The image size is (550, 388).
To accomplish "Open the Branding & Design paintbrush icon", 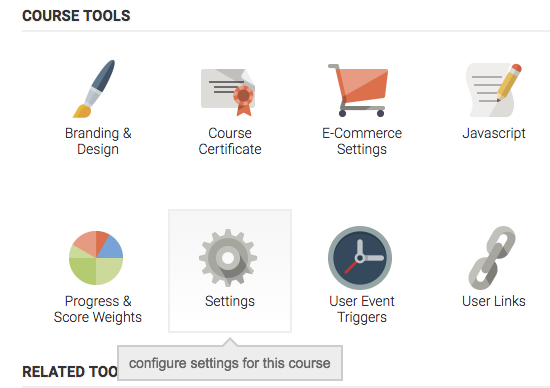I will [94, 89].
